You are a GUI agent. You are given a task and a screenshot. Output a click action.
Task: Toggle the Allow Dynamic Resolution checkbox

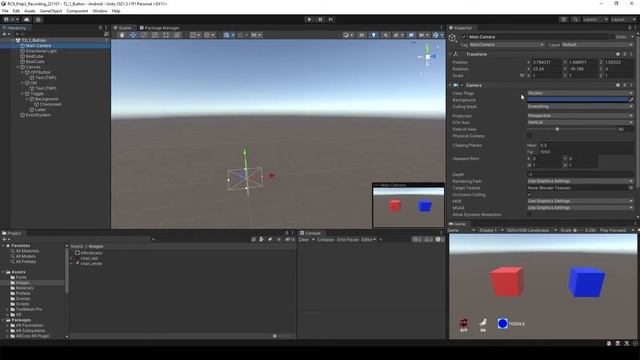pos(529,215)
